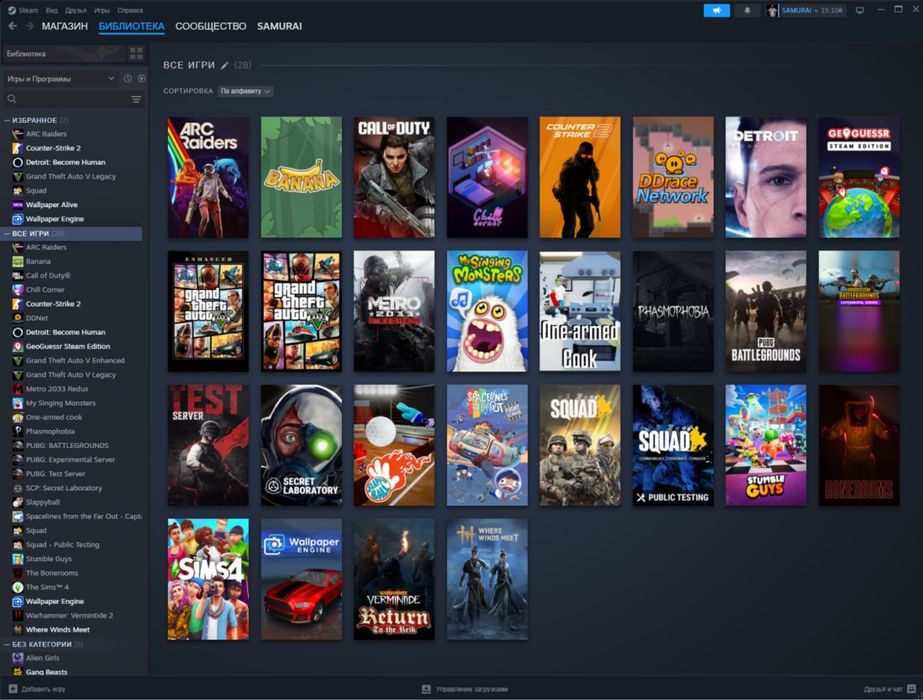This screenshot has width=923, height=700.
Task: Open the friends and chat icon
Action: 911,689
